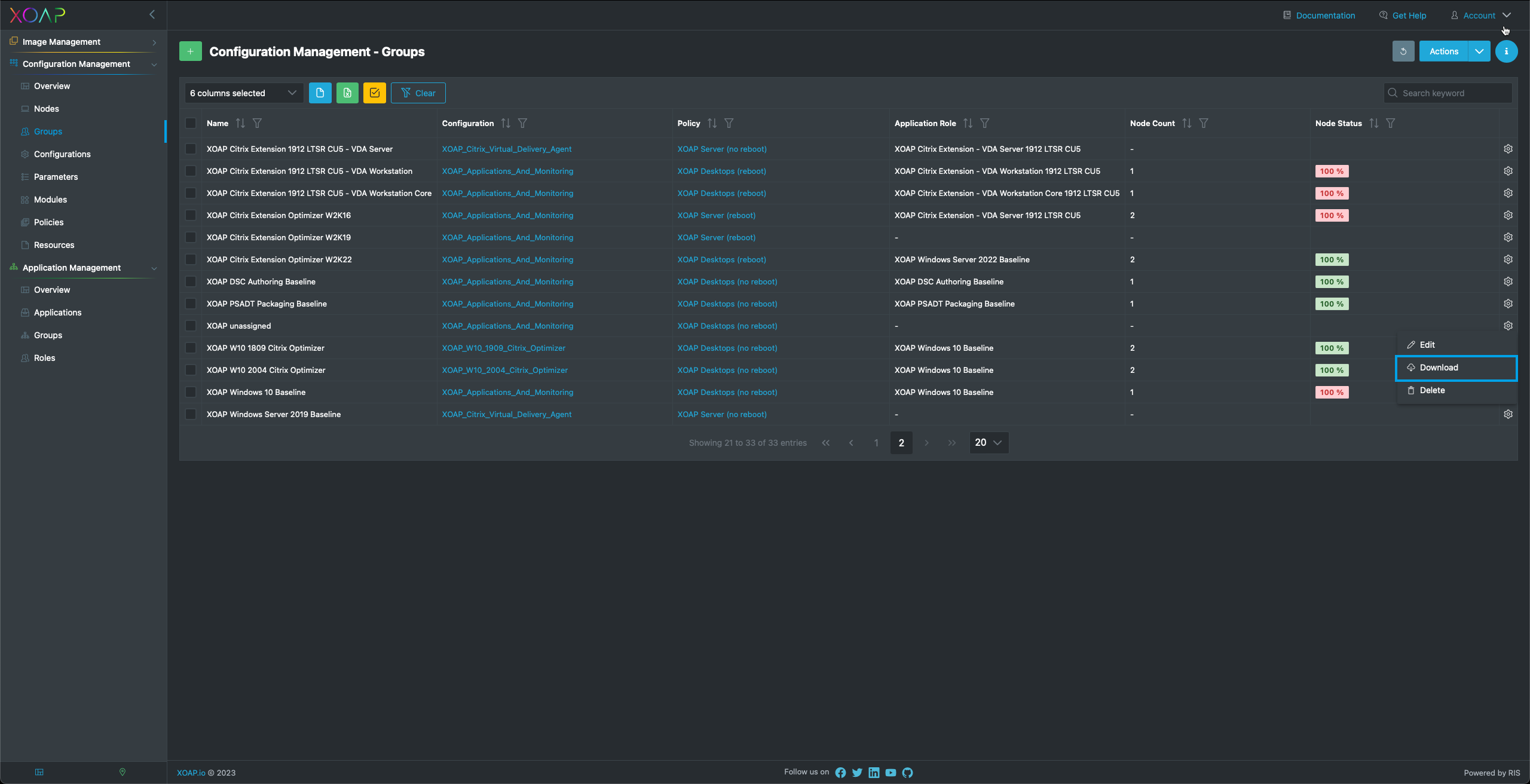1530x784 pixels.
Task: Filter the Configuration column
Action: [x=522, y=123]
